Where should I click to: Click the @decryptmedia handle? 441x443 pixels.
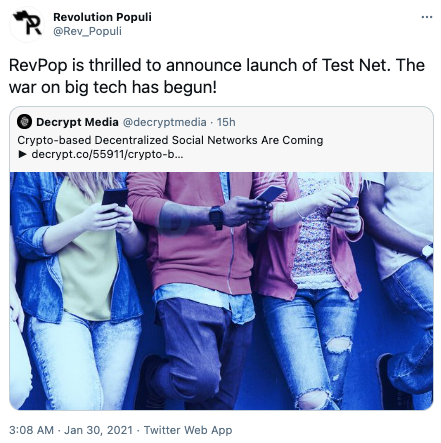(x=165, y=122)
